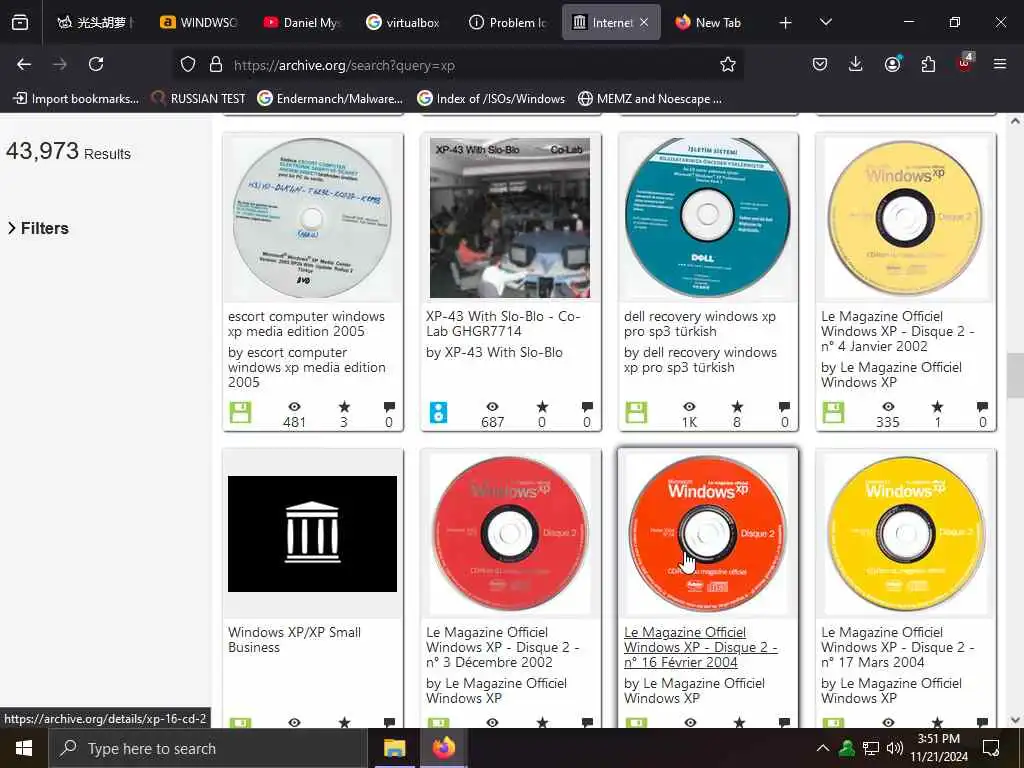Click the taskbar search box
1024x768 pixels.
point(208,748)
